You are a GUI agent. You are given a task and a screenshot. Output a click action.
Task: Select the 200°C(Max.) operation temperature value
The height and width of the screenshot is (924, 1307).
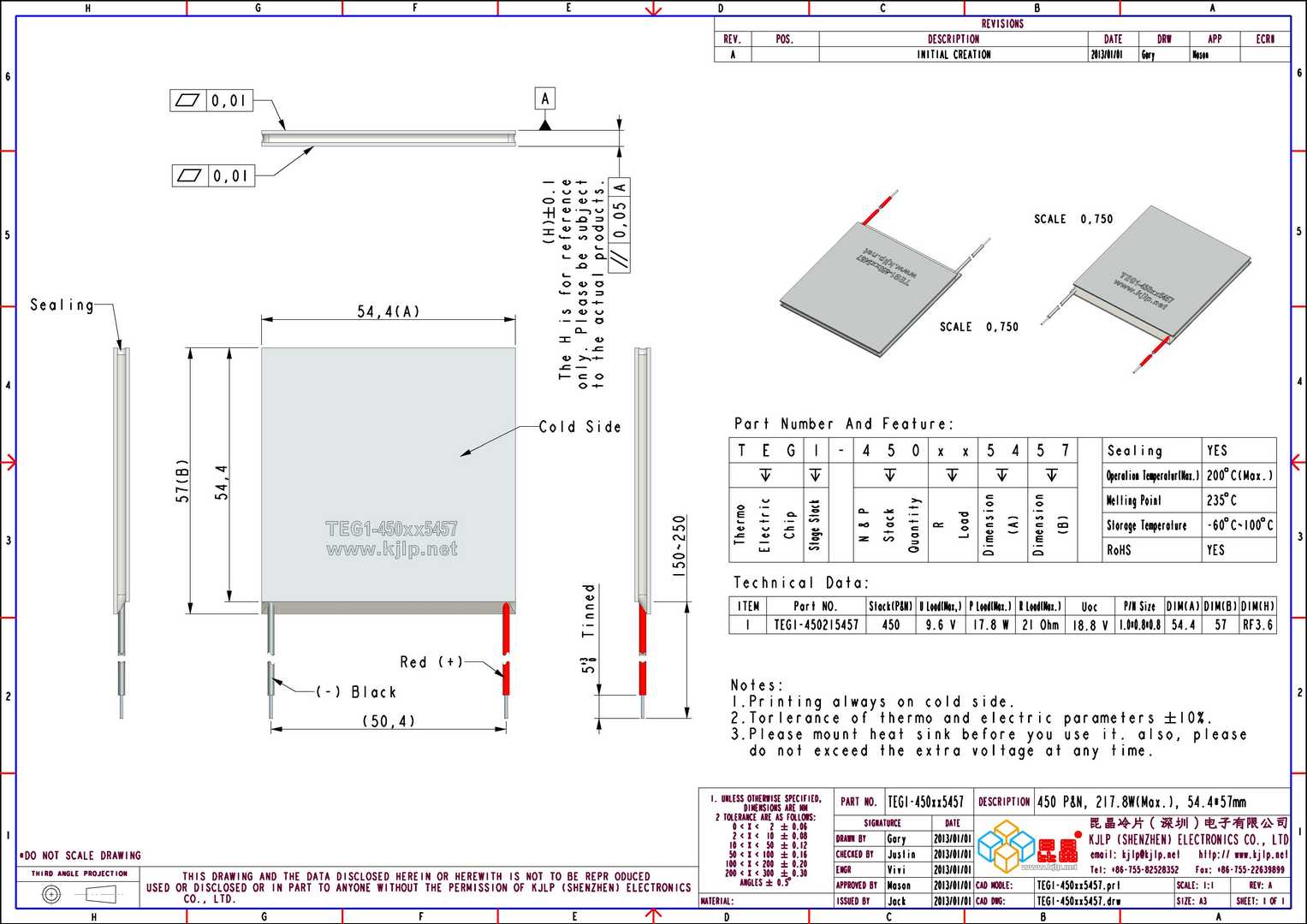tap(1239, 476)
